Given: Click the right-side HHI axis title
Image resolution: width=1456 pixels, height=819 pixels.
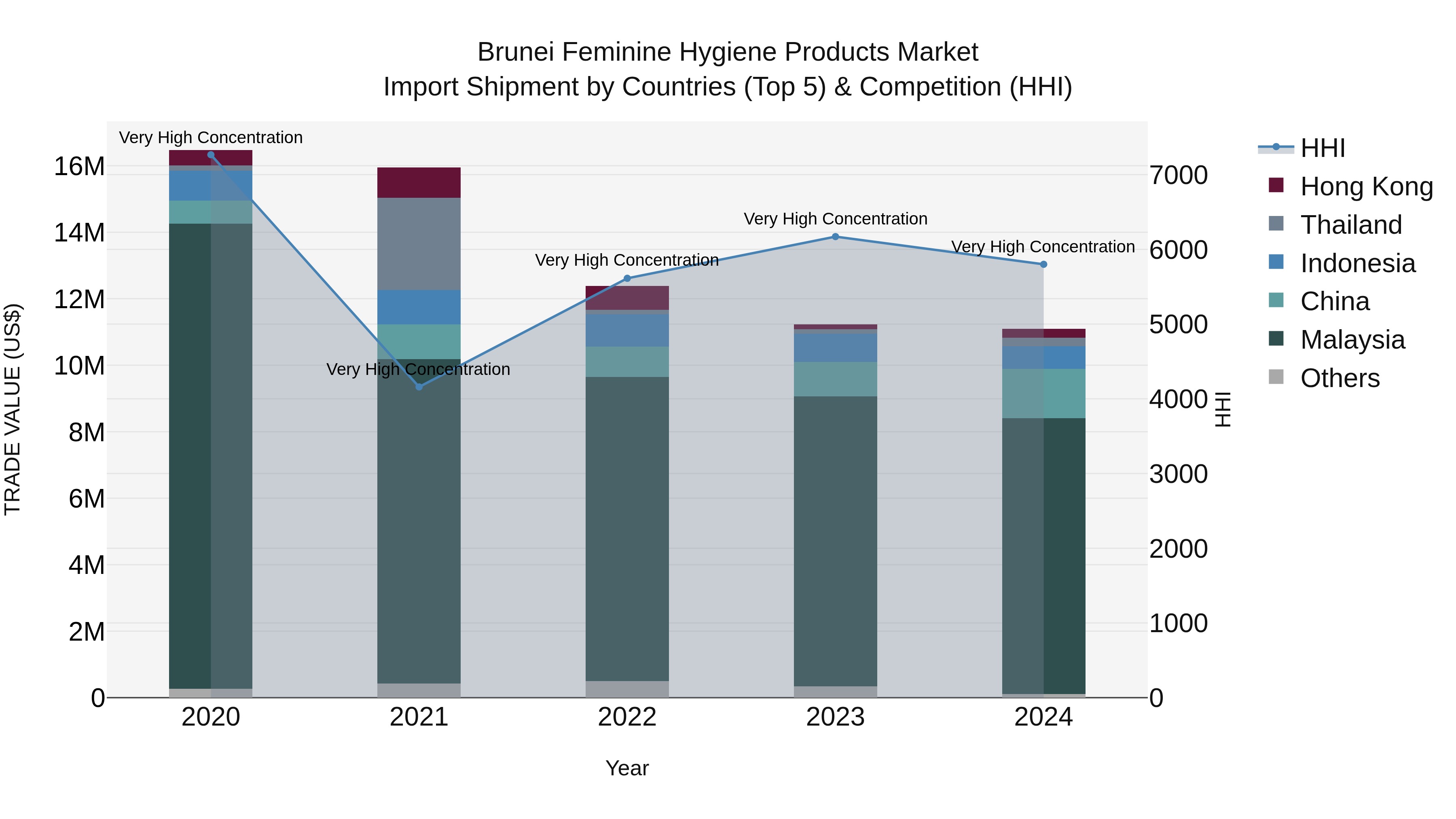Looking at the screenshot, I should tap(1222, 409).
